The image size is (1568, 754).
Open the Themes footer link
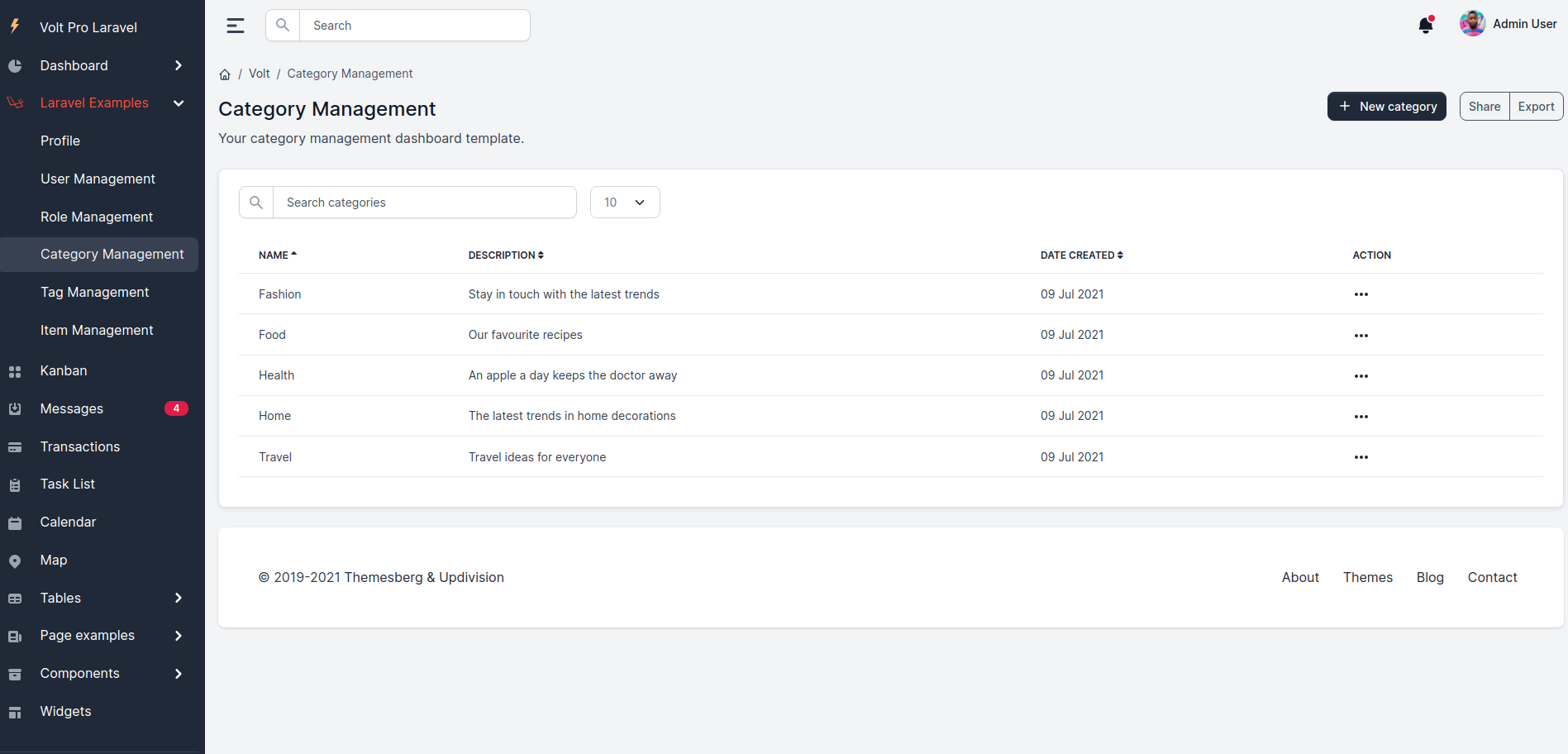point(1367,577)
